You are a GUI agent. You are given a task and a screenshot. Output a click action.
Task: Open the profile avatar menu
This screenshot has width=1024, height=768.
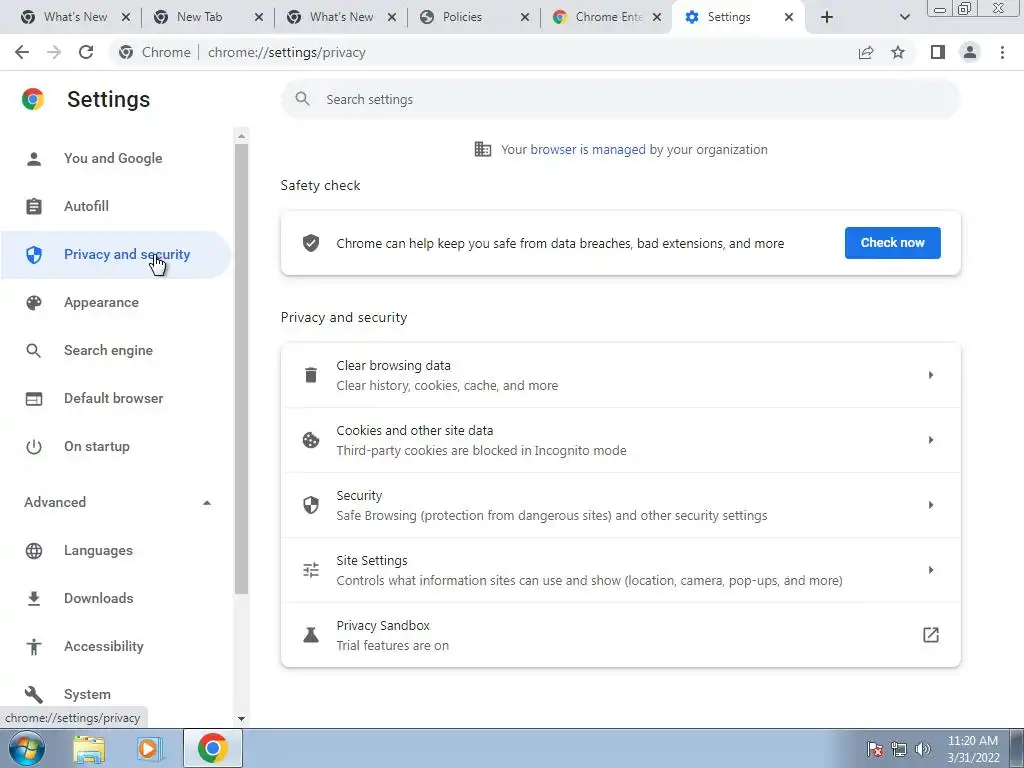tap(970, 52)
